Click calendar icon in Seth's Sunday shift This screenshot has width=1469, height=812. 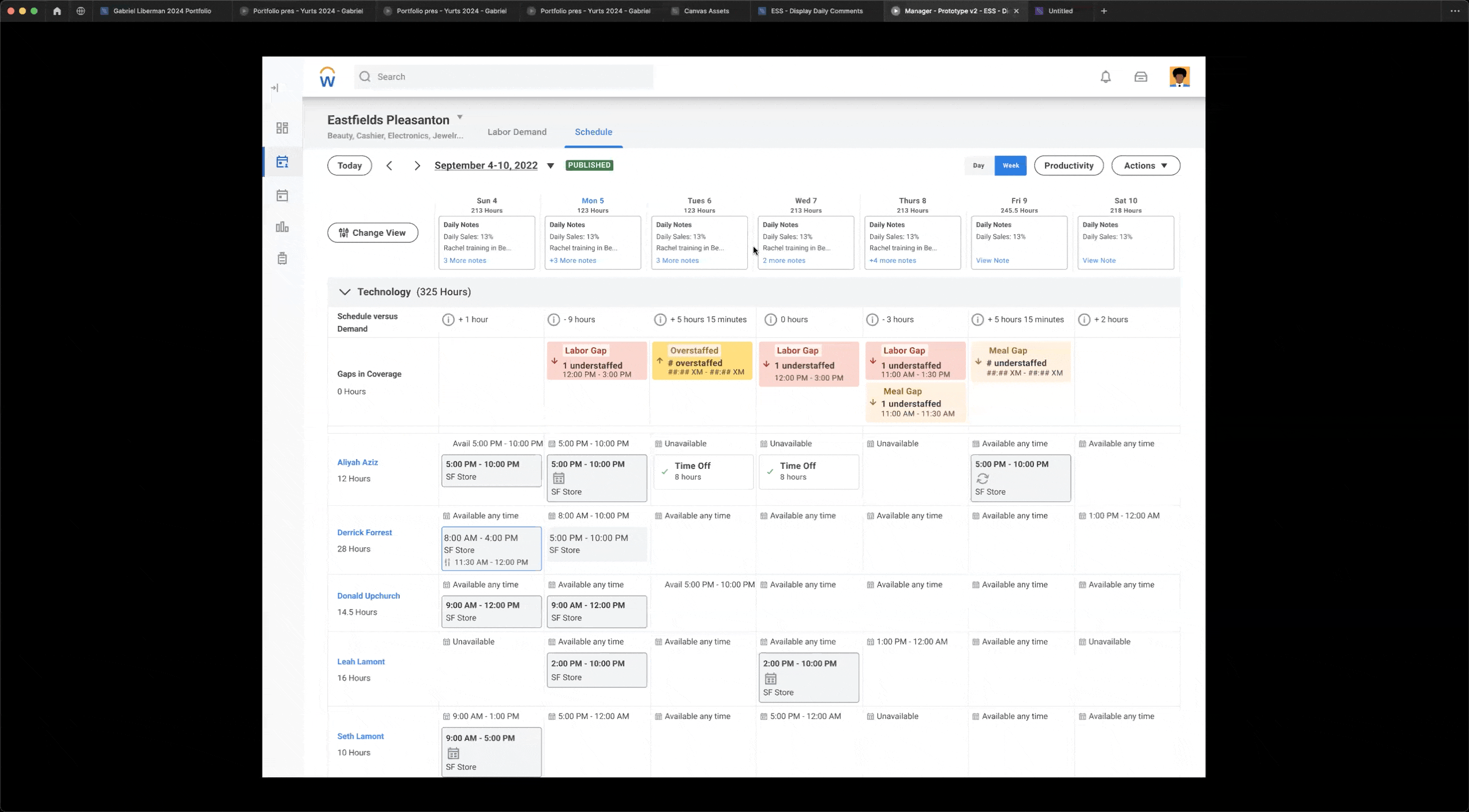click(x=454, y=753)
